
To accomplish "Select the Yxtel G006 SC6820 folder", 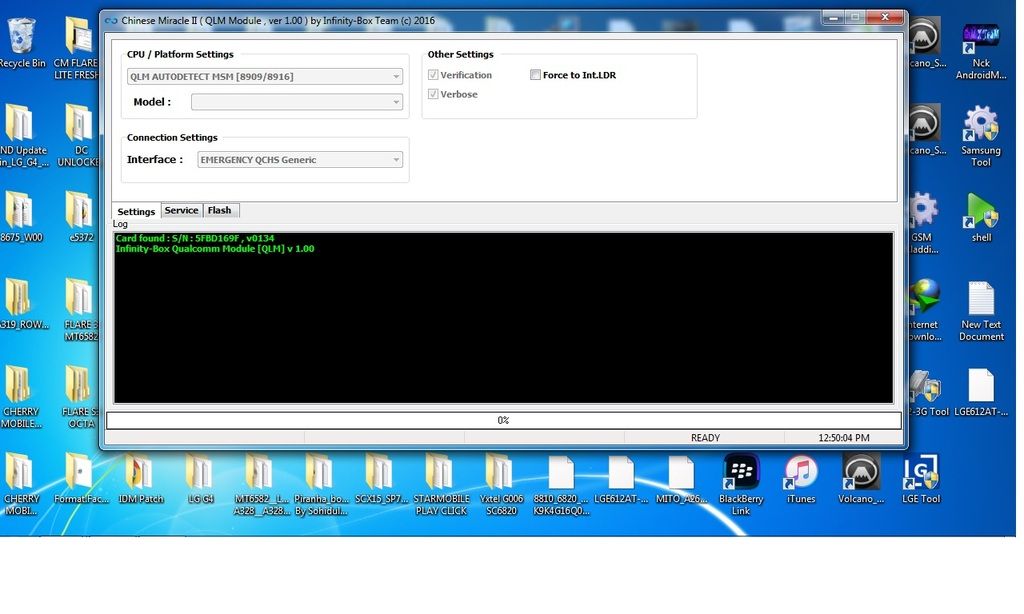I will [x=501, y=483].
